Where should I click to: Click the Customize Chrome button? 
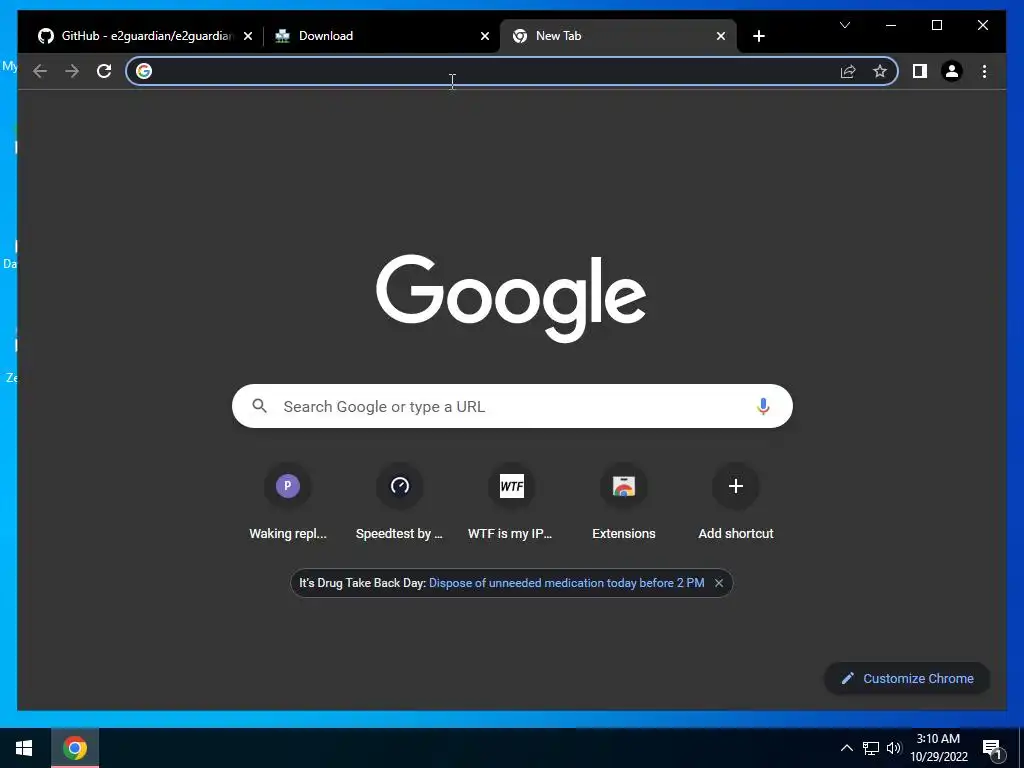point(907,679)
